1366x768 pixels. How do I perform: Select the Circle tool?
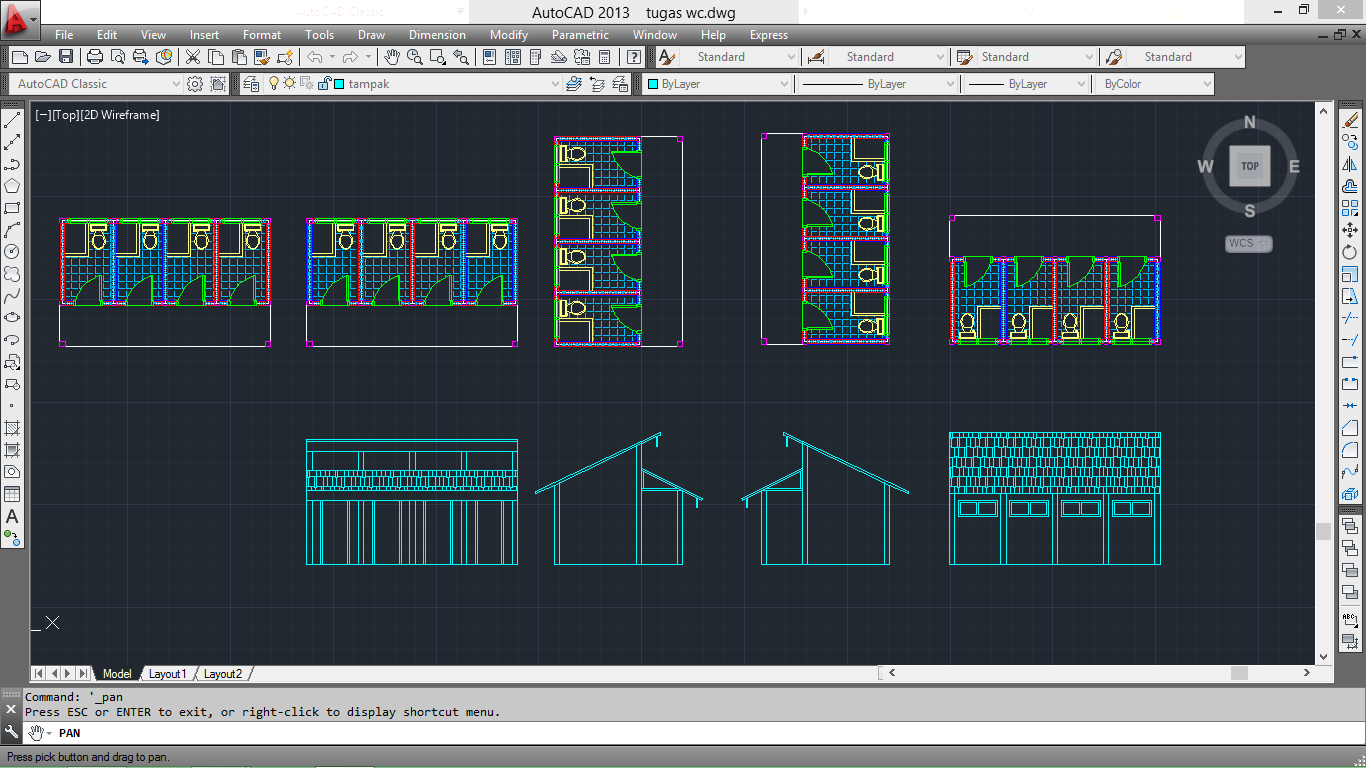(x=12, y=252)
